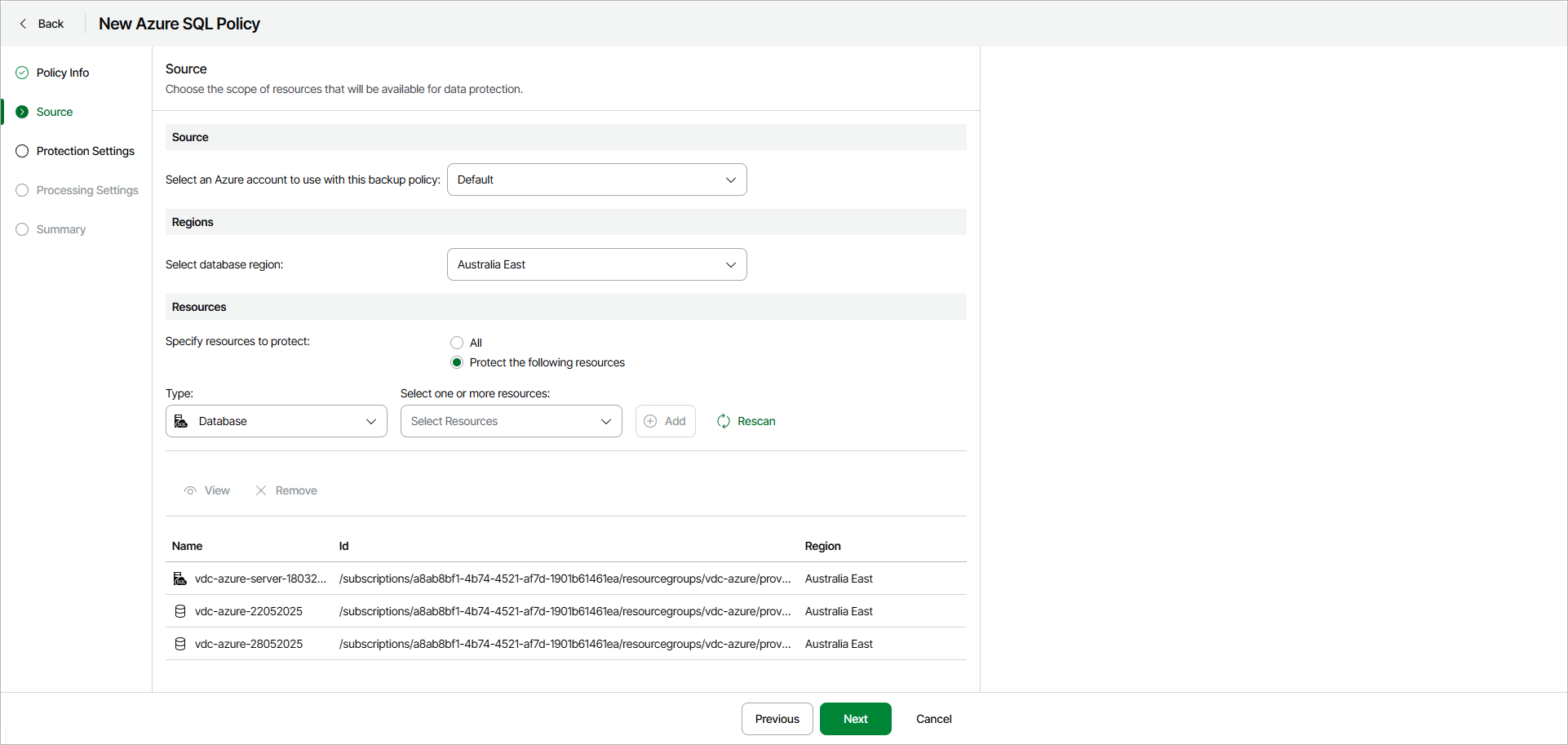The image size is (1568, 745).
Task: Cancel the new policy wizard
Action: (x=933, y=719)
